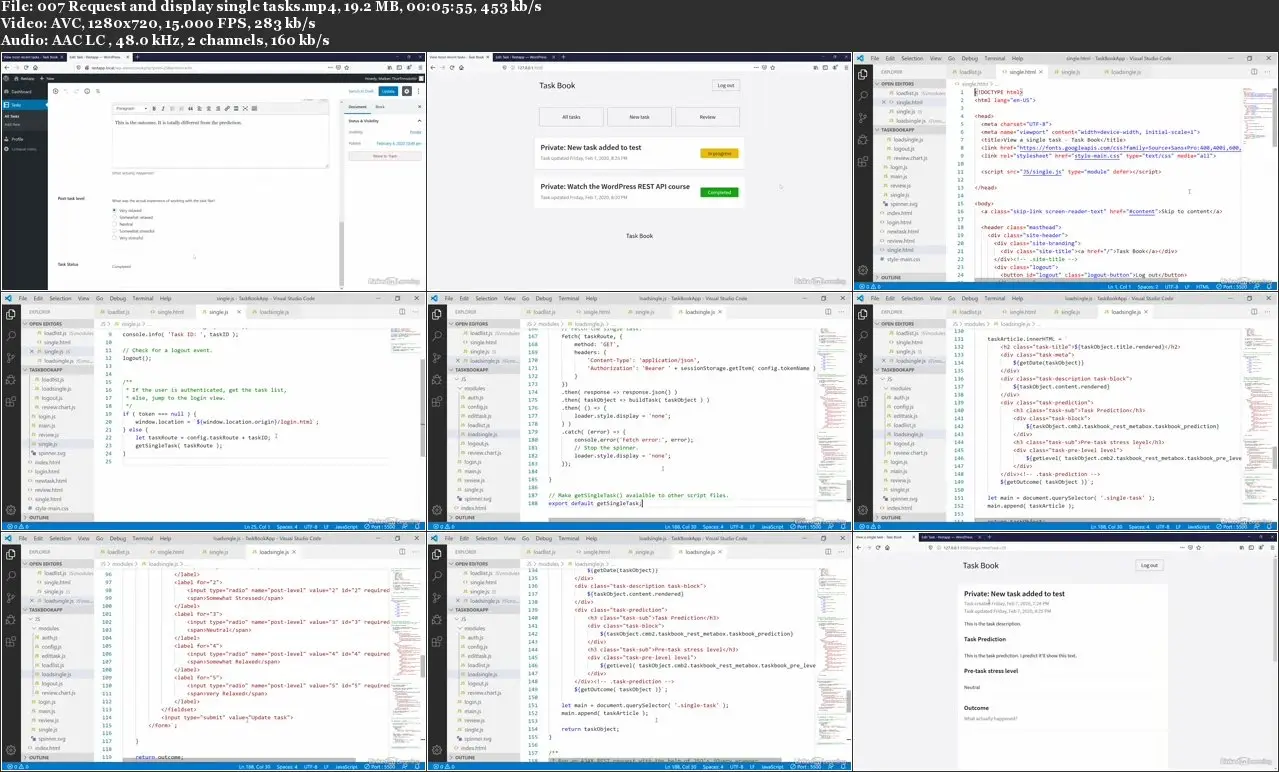The width and height of the screenshot is (1279, 772).
Task: Click Split Editor icon in single.html VS Code frame
Action: click(x=1254, y=72)
